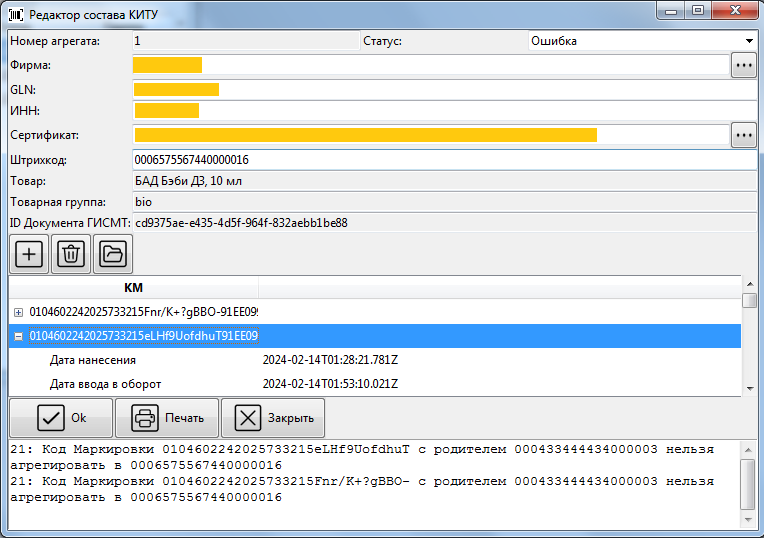764x538 pixels.
Task: Click the plus add-code icon button
Action: coord(28,255)
